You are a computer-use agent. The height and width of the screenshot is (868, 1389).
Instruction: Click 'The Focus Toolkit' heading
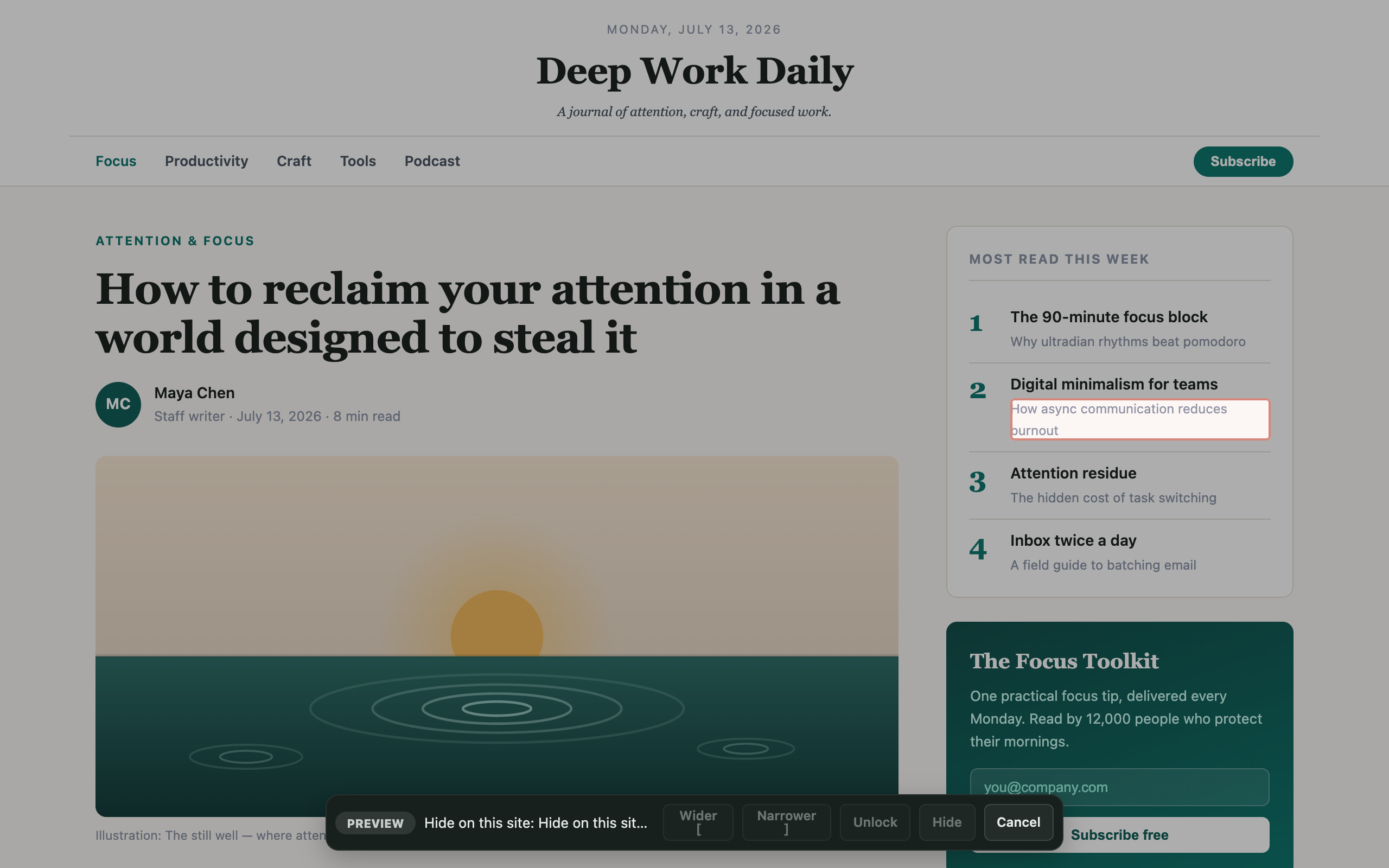(1064, 661)
